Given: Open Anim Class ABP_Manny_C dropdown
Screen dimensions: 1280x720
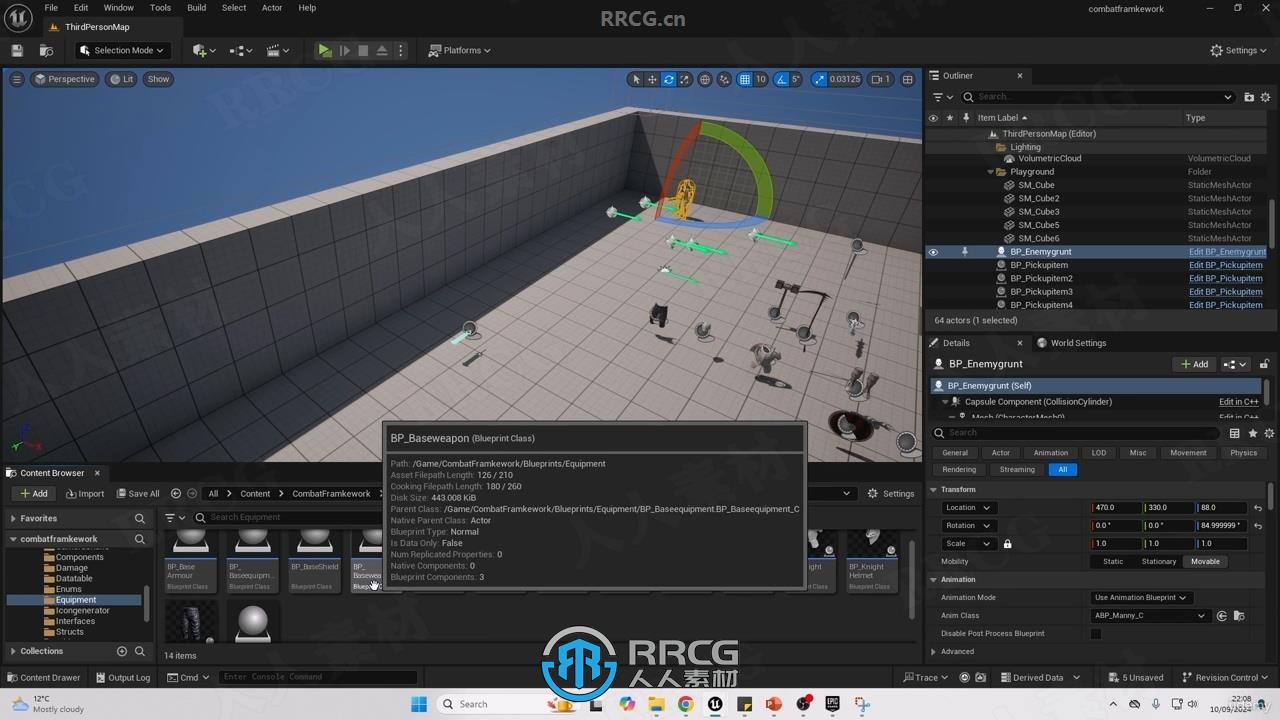Looking at the screenshot, I should pos(1151,616).
